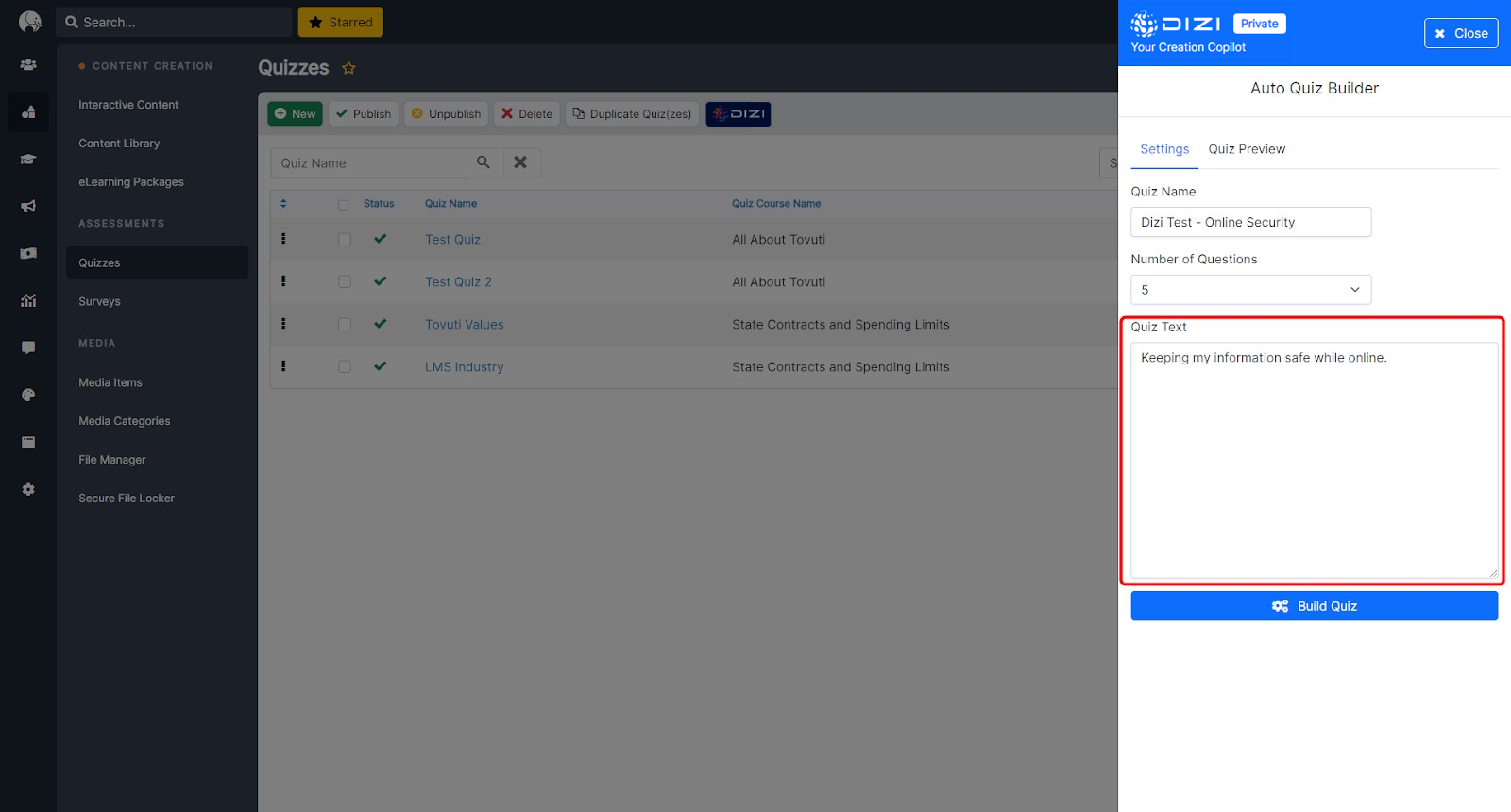
Task: Open the megaphone announcements sidebar icon
Action: coord(28,206)
